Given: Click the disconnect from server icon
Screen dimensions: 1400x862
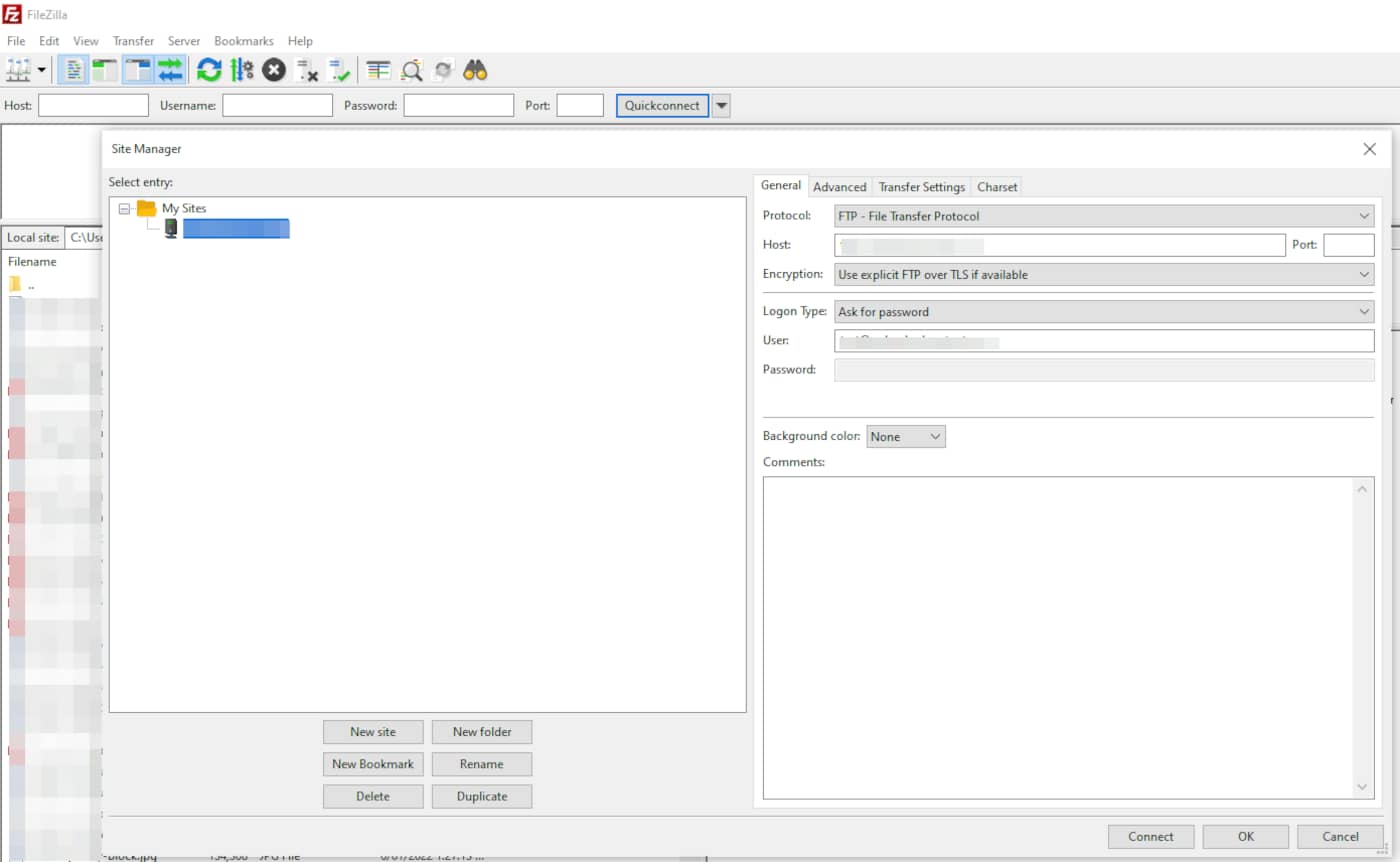Looking at the screenshot, I should click(x=307, y=70).
